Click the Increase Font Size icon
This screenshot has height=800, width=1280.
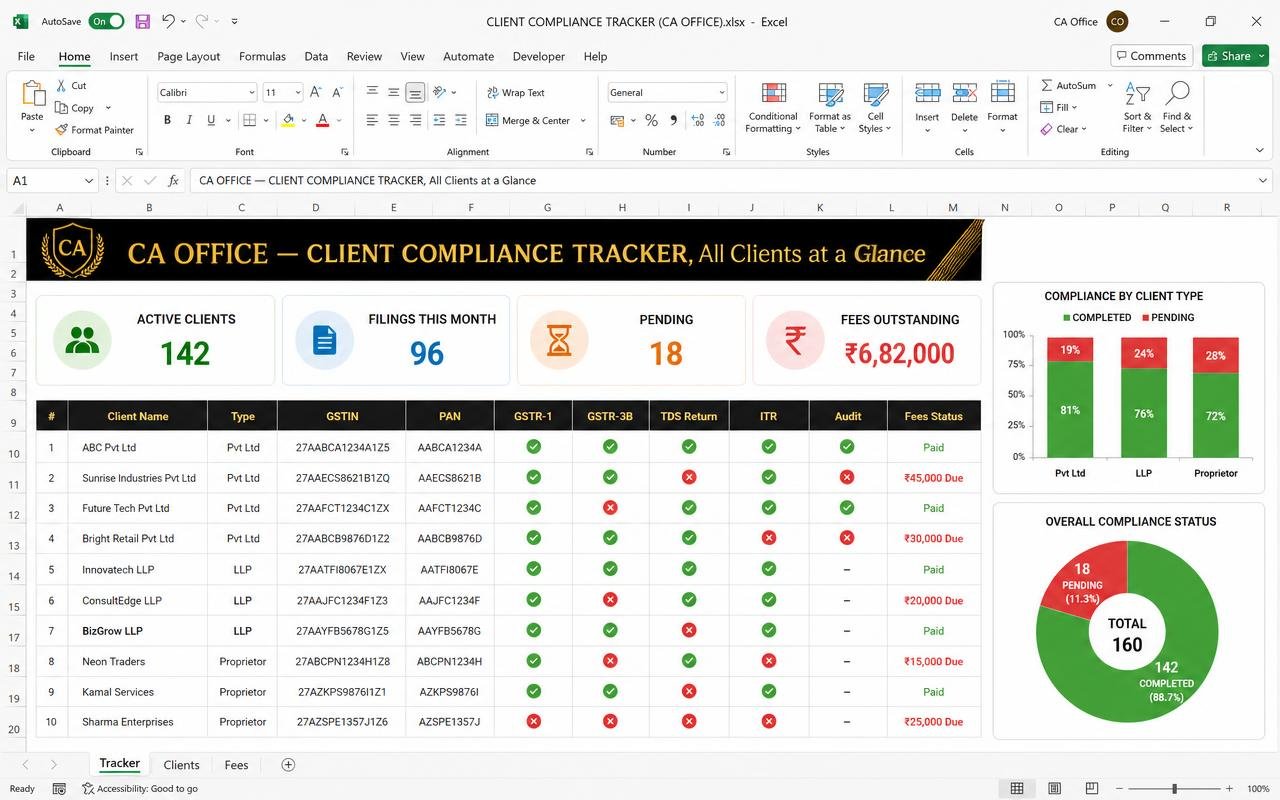[x=316, y=92]
